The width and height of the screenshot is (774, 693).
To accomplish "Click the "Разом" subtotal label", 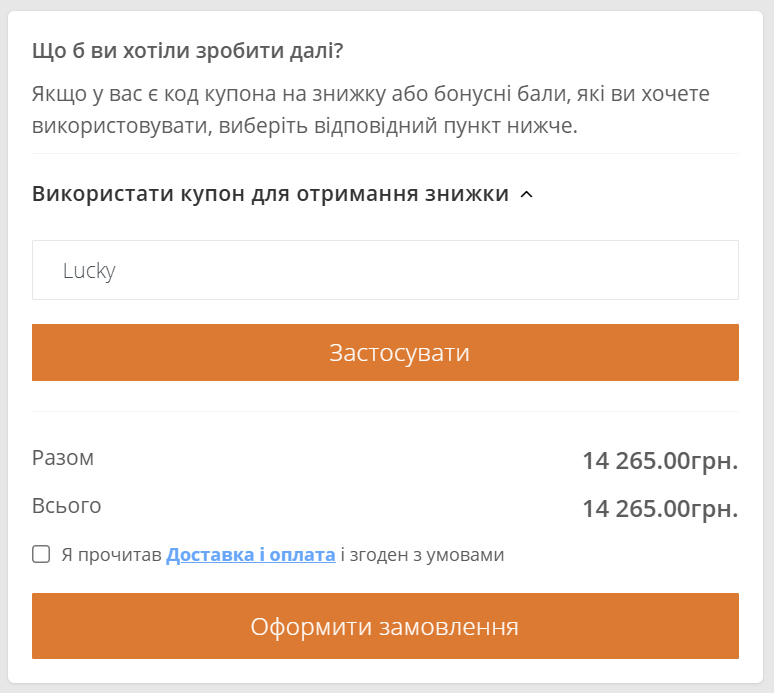I will point(63,458).
